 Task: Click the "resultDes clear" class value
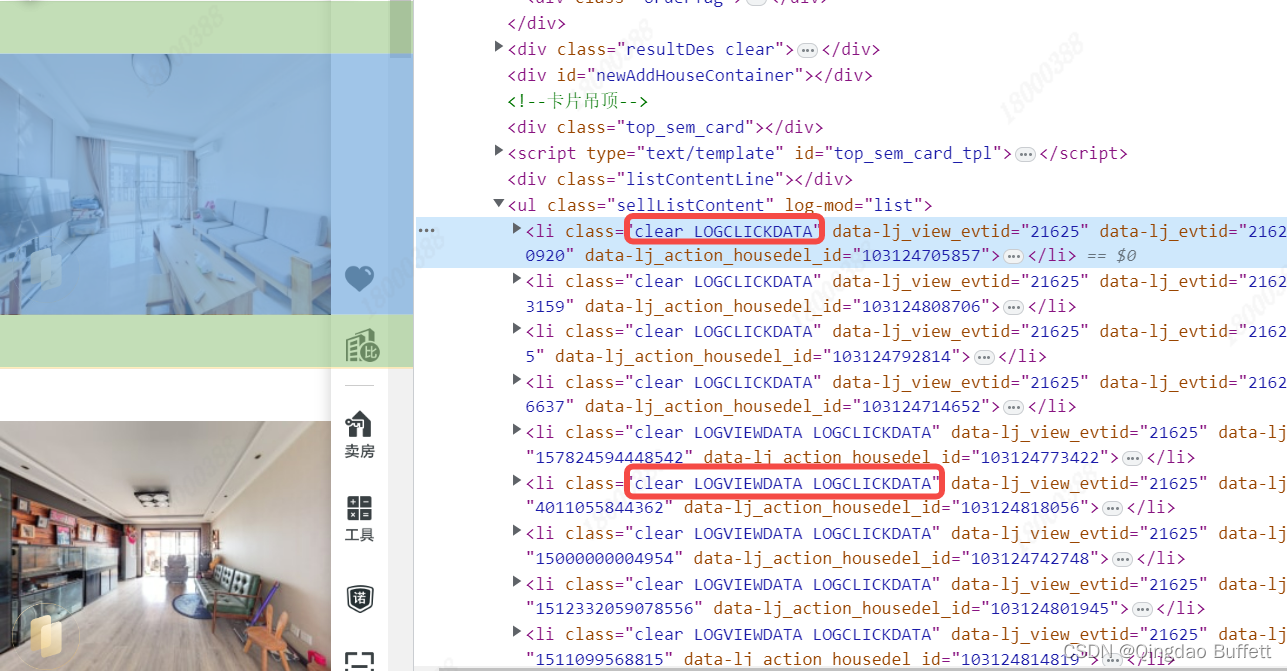click(x=700, y=49)
